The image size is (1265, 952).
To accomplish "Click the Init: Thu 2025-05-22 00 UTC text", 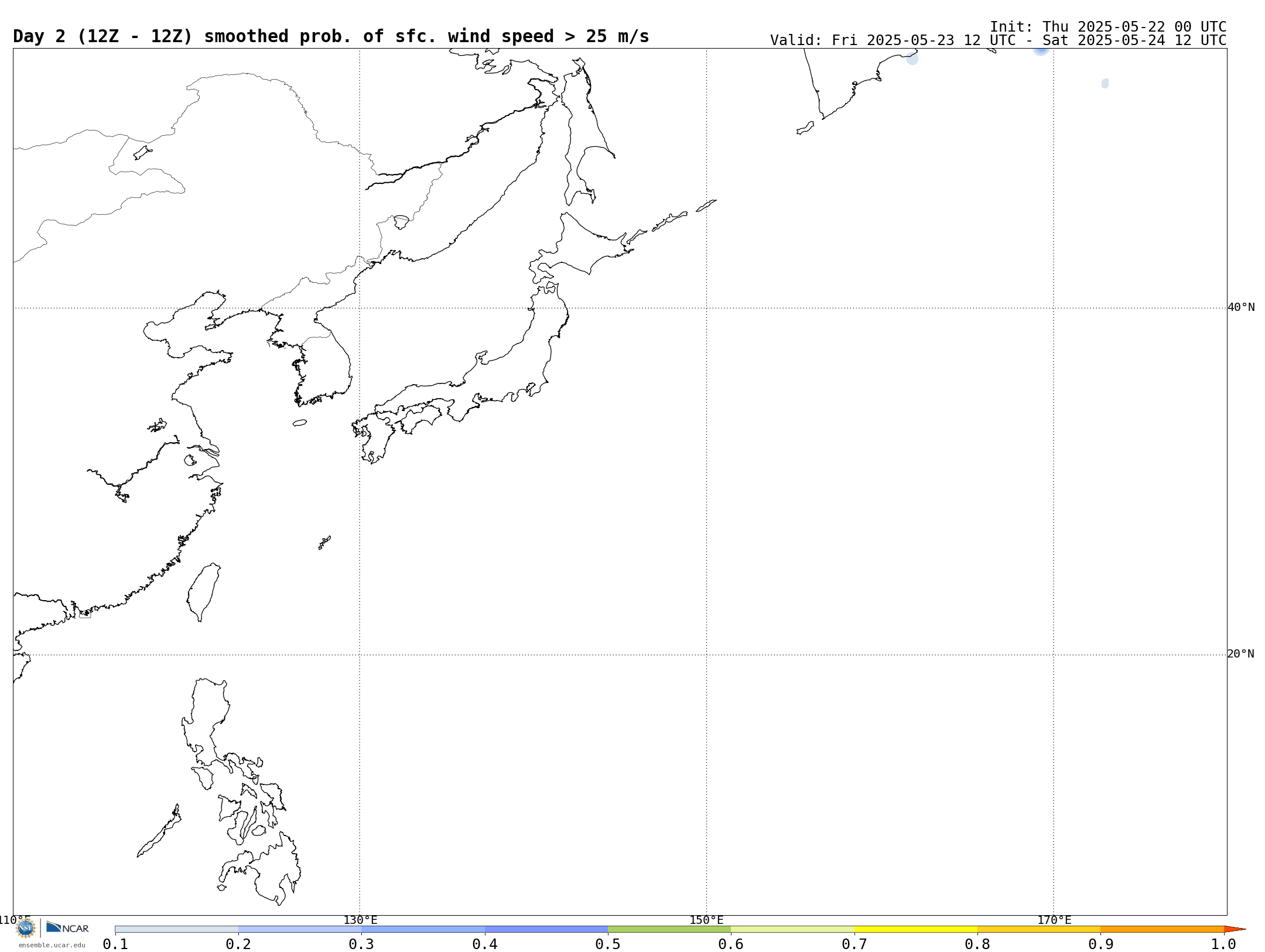I will point(1108,27).
